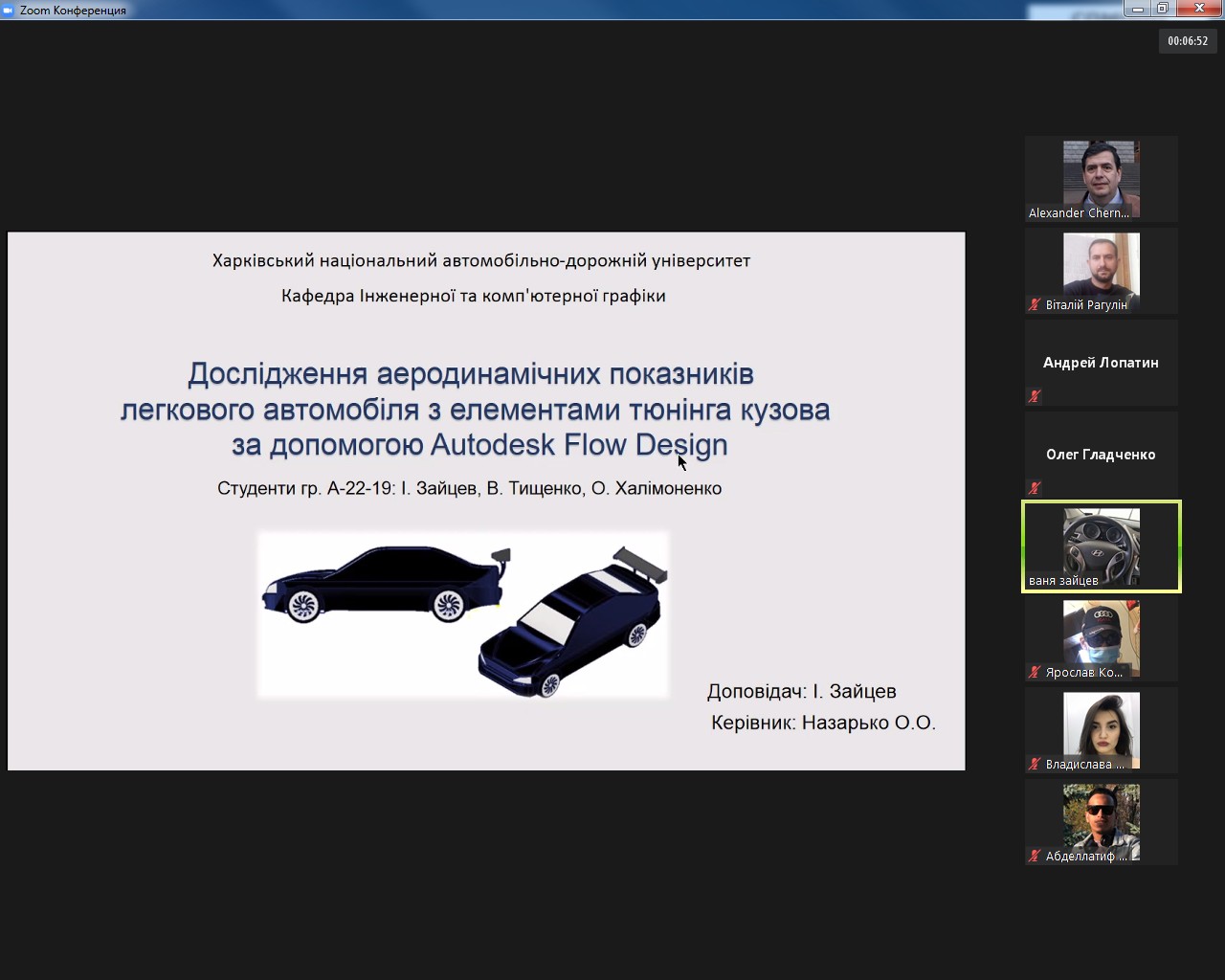
Task: Click muted mic icon next to Владислава
Action: tap(1035, 765)
